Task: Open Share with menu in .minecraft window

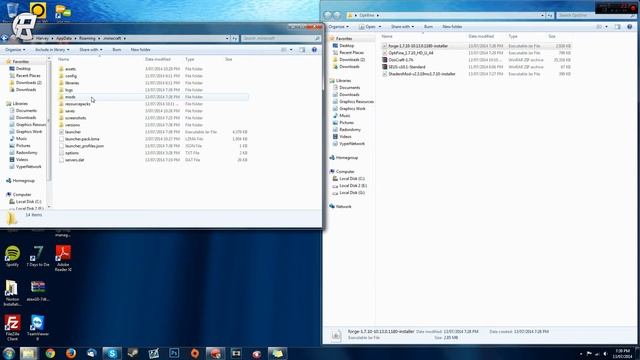Action: [x=91, y=50]
